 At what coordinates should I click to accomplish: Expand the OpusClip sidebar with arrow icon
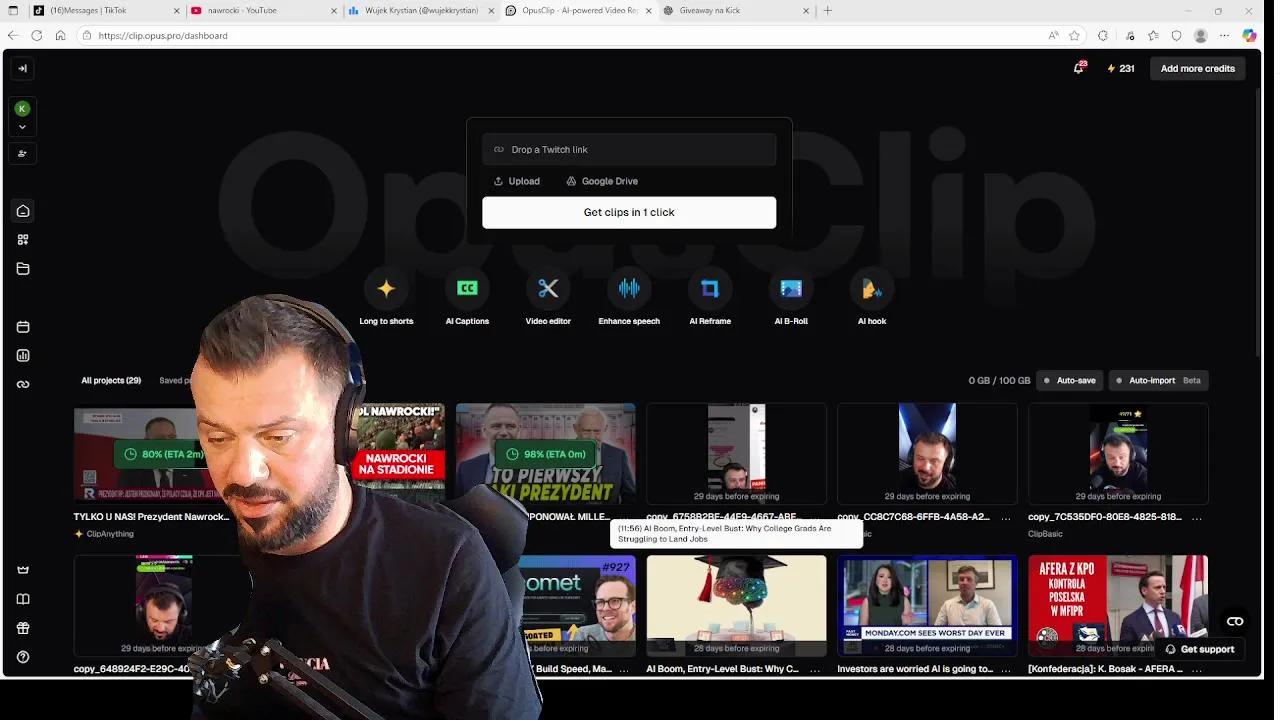coord(22,68)
